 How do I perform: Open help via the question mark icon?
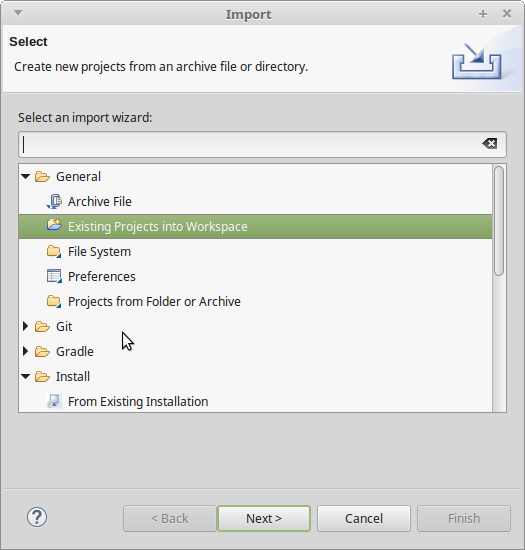(37, 517)
